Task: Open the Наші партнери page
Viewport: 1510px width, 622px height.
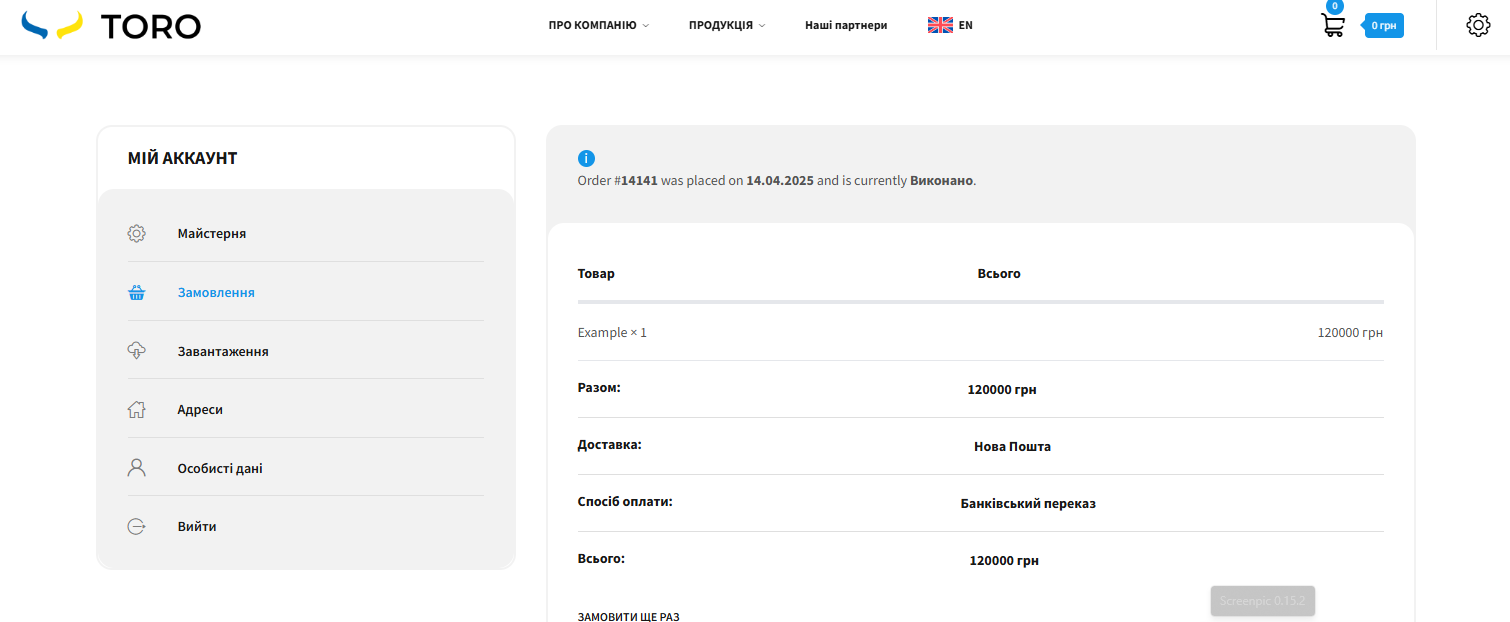Action: (x=846, y=25)
